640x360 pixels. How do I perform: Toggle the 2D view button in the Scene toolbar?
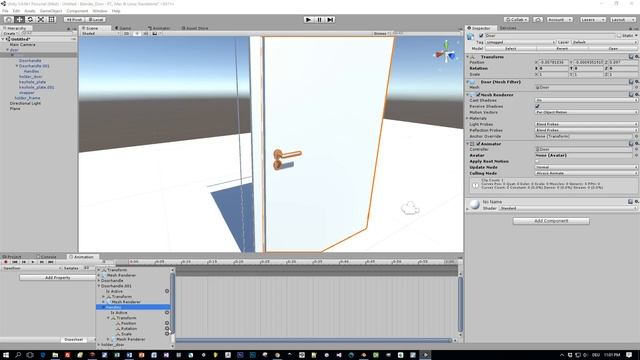[127, 33]
